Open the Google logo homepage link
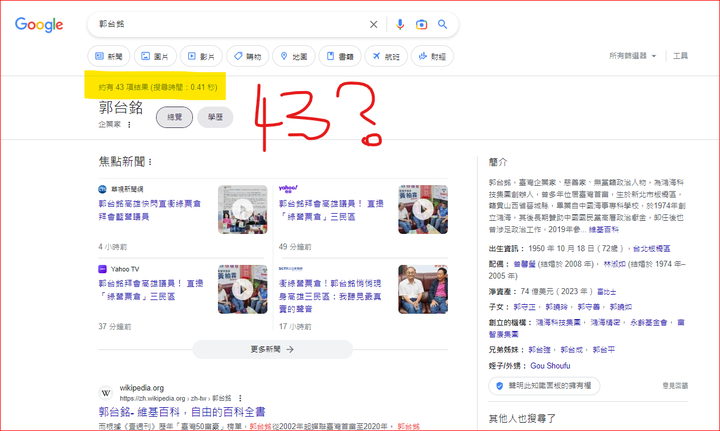This screenshot has width=720, height=431. pyautogui.click(x=39, y=25)
